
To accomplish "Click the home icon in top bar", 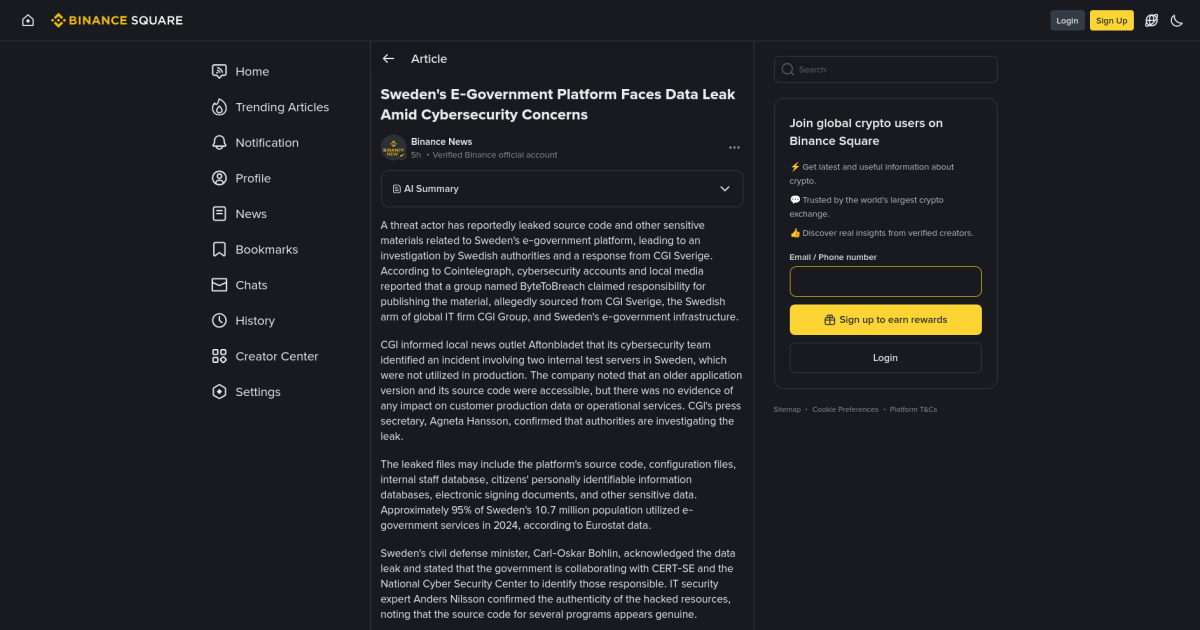I will (28, 20).
